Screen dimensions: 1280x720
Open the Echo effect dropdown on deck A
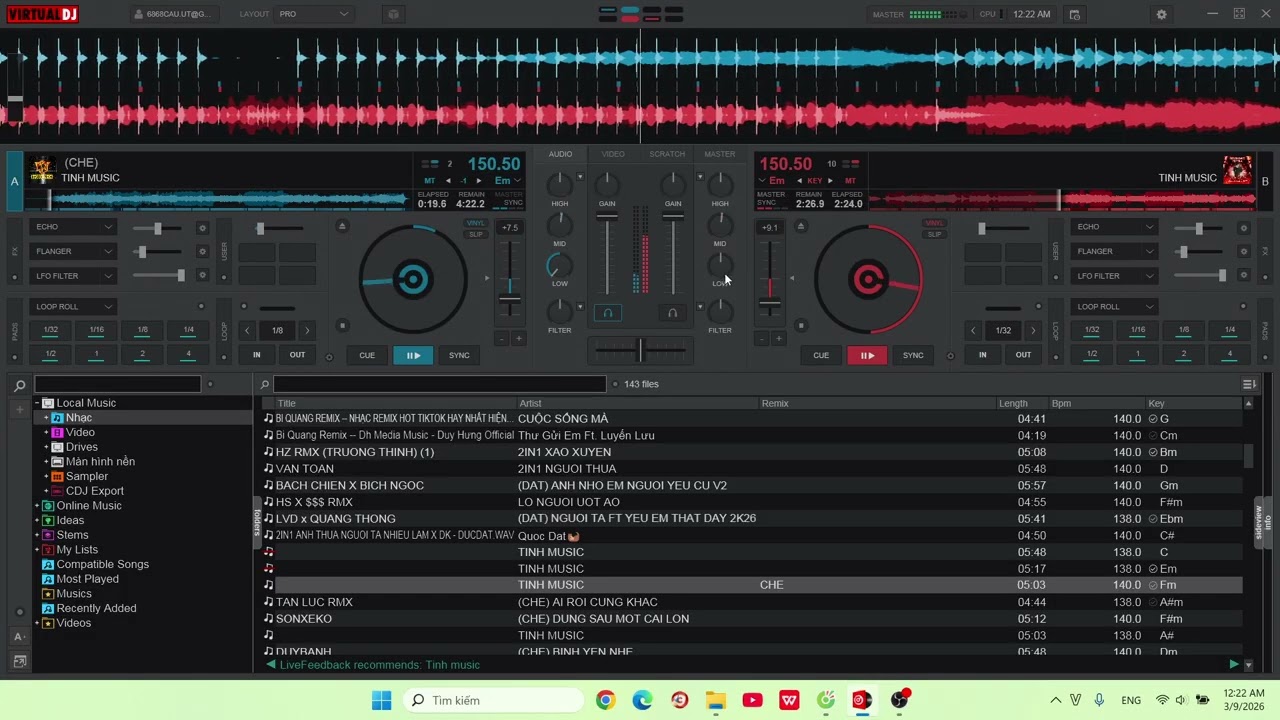point(73,227)
